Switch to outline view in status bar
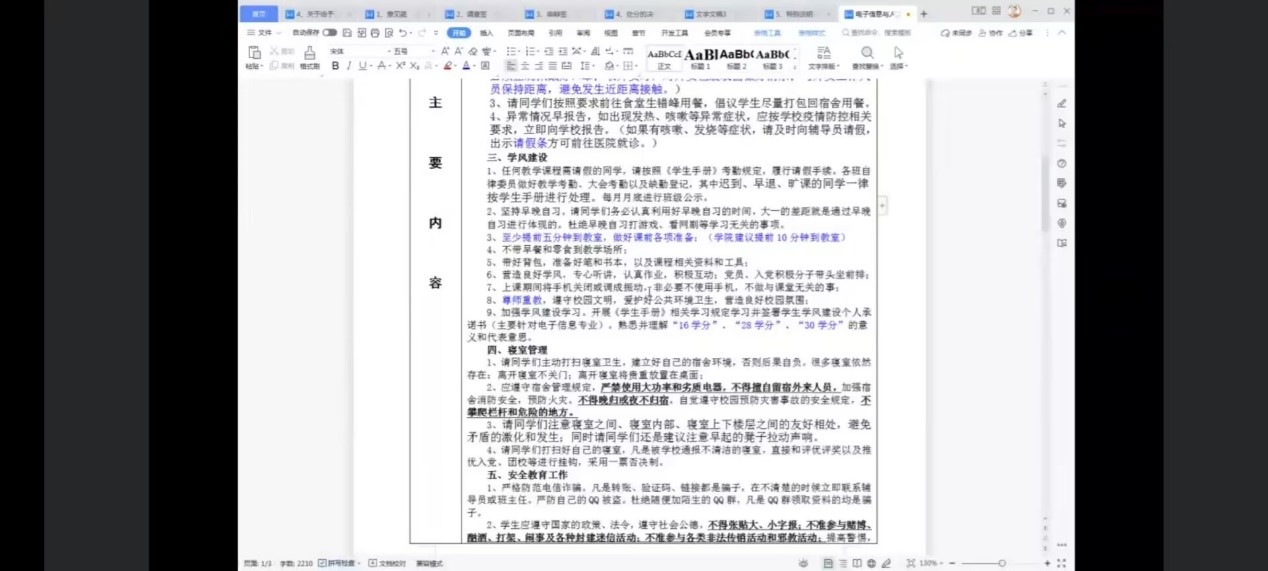1268x571 pixels. point(841,563)
